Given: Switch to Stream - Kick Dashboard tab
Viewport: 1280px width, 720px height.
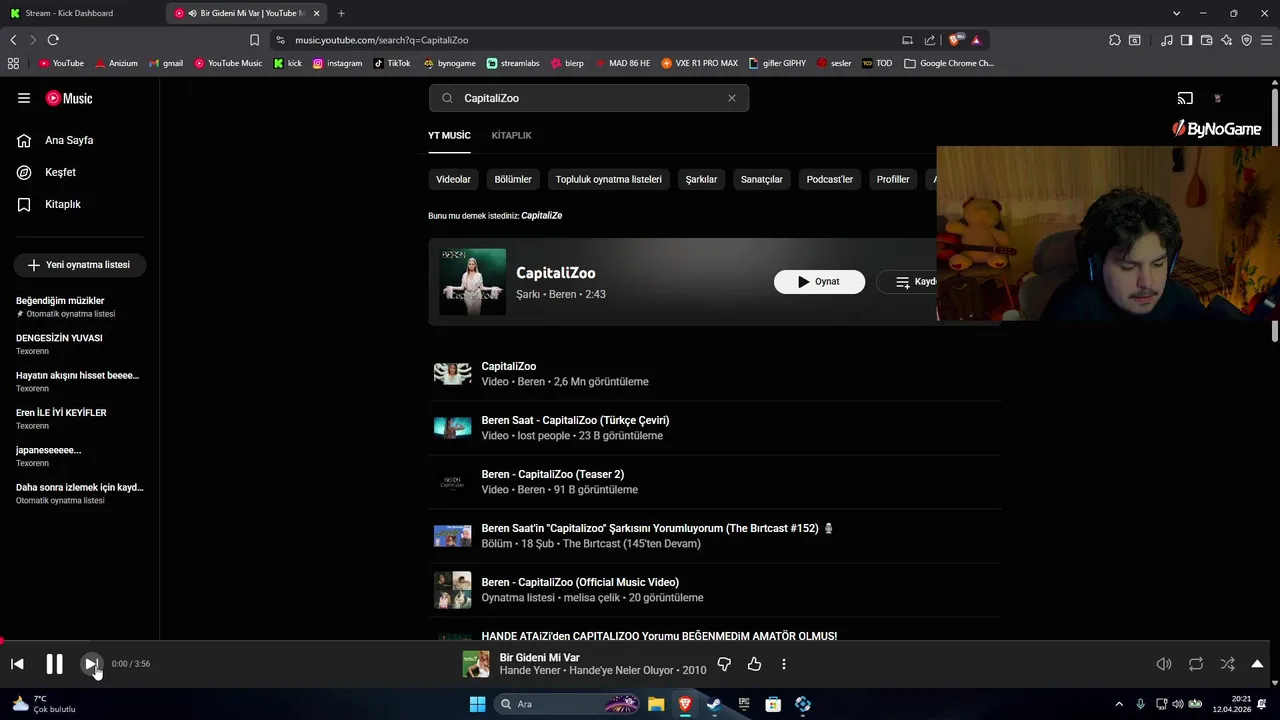Looking at the screenshot, I should click(x=82, y=13).
